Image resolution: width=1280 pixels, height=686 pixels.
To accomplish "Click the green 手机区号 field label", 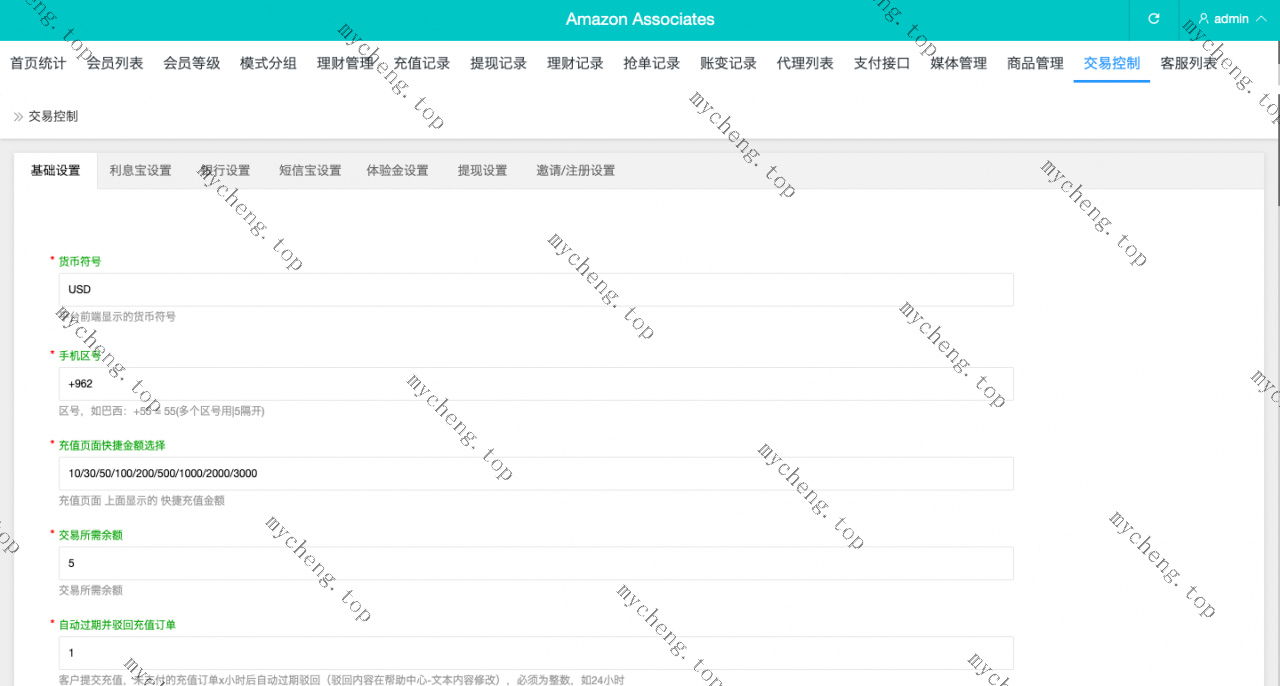I will tap(80, 355).
